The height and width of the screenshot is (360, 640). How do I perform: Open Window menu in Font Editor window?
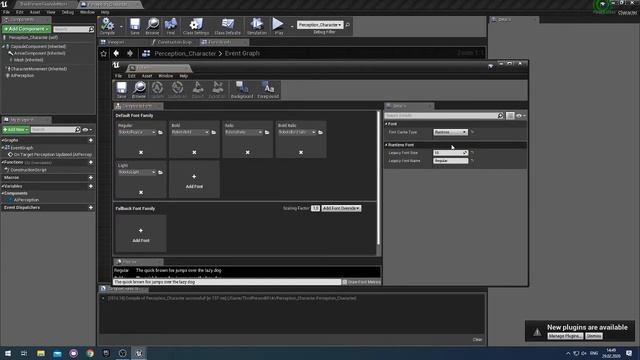[x=165, y=76]
